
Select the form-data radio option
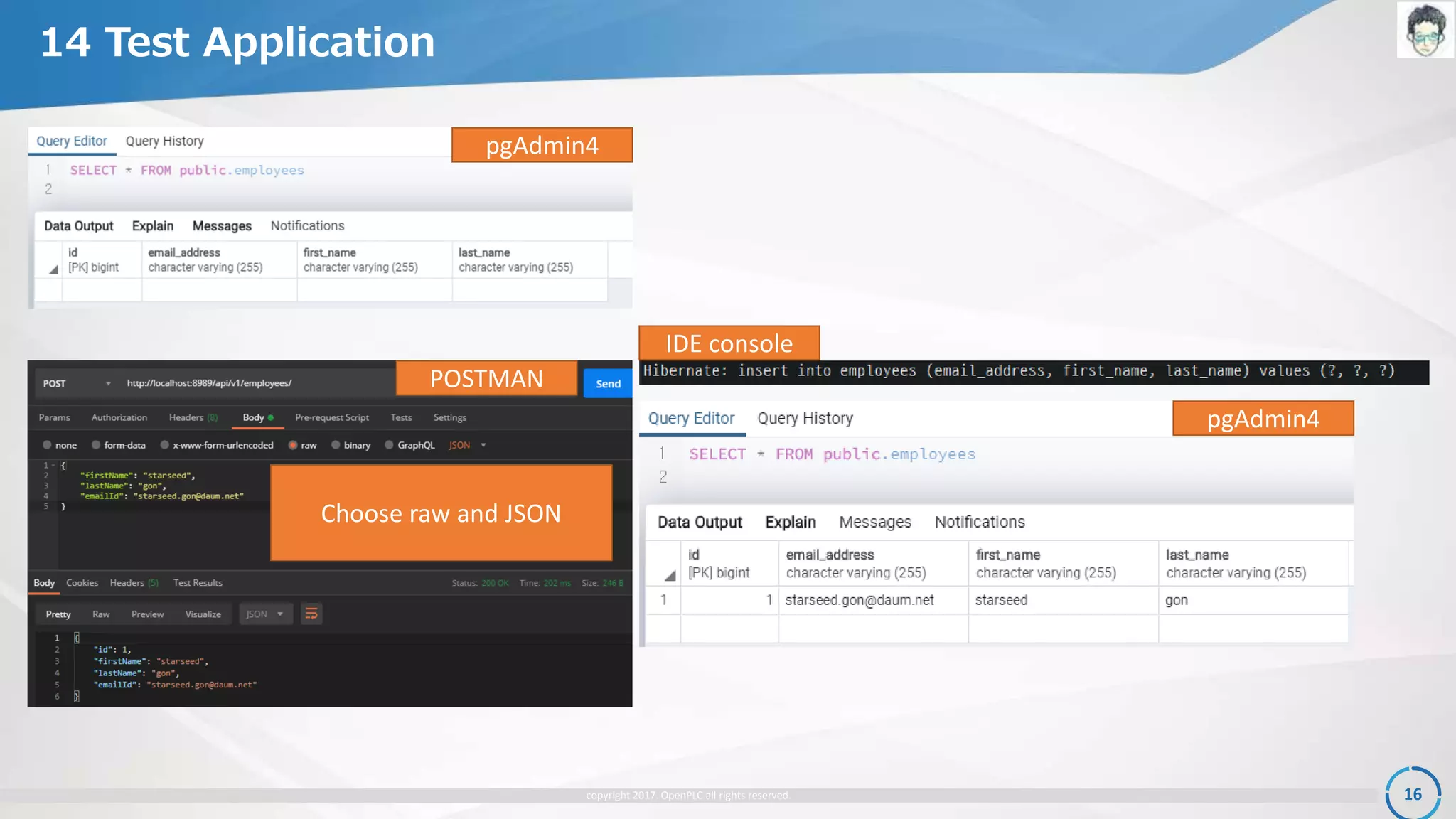coord(96,445)
